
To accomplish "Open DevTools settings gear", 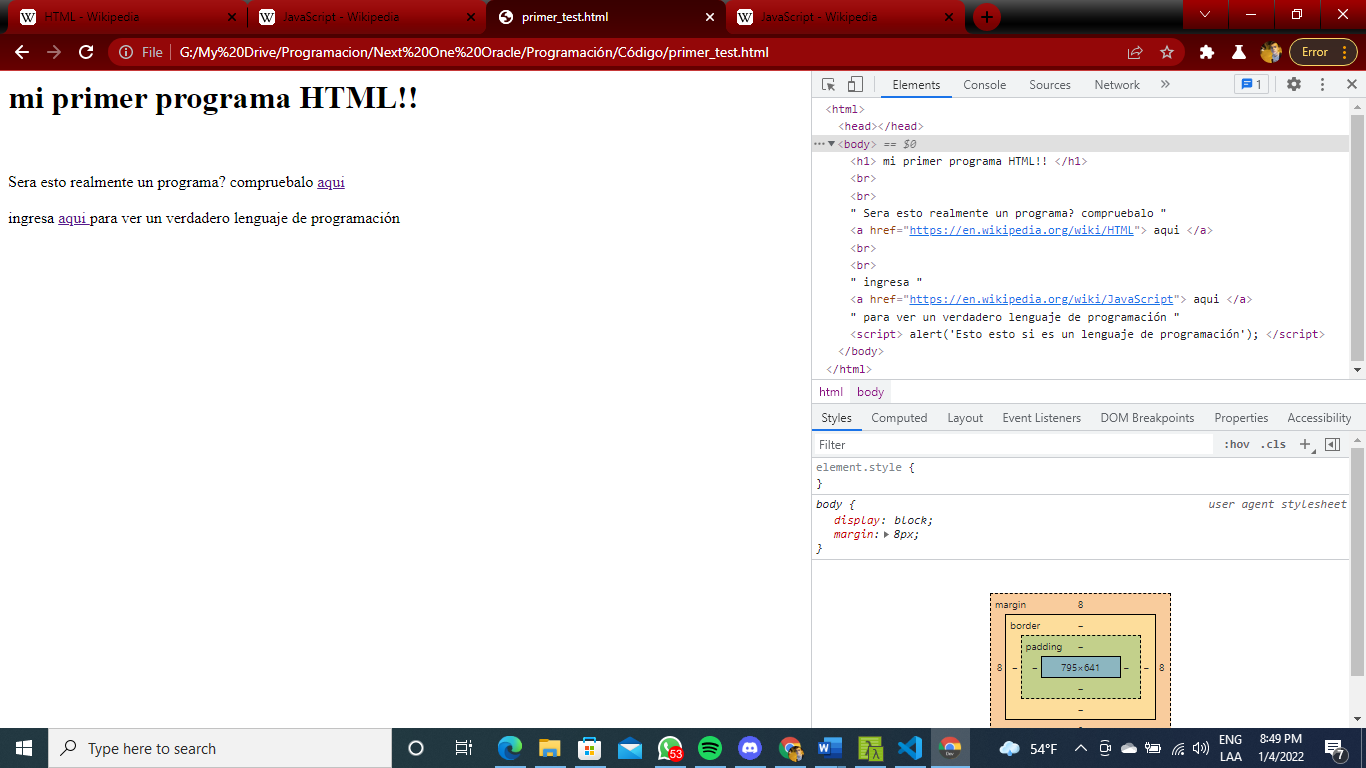I will 1294,85.
